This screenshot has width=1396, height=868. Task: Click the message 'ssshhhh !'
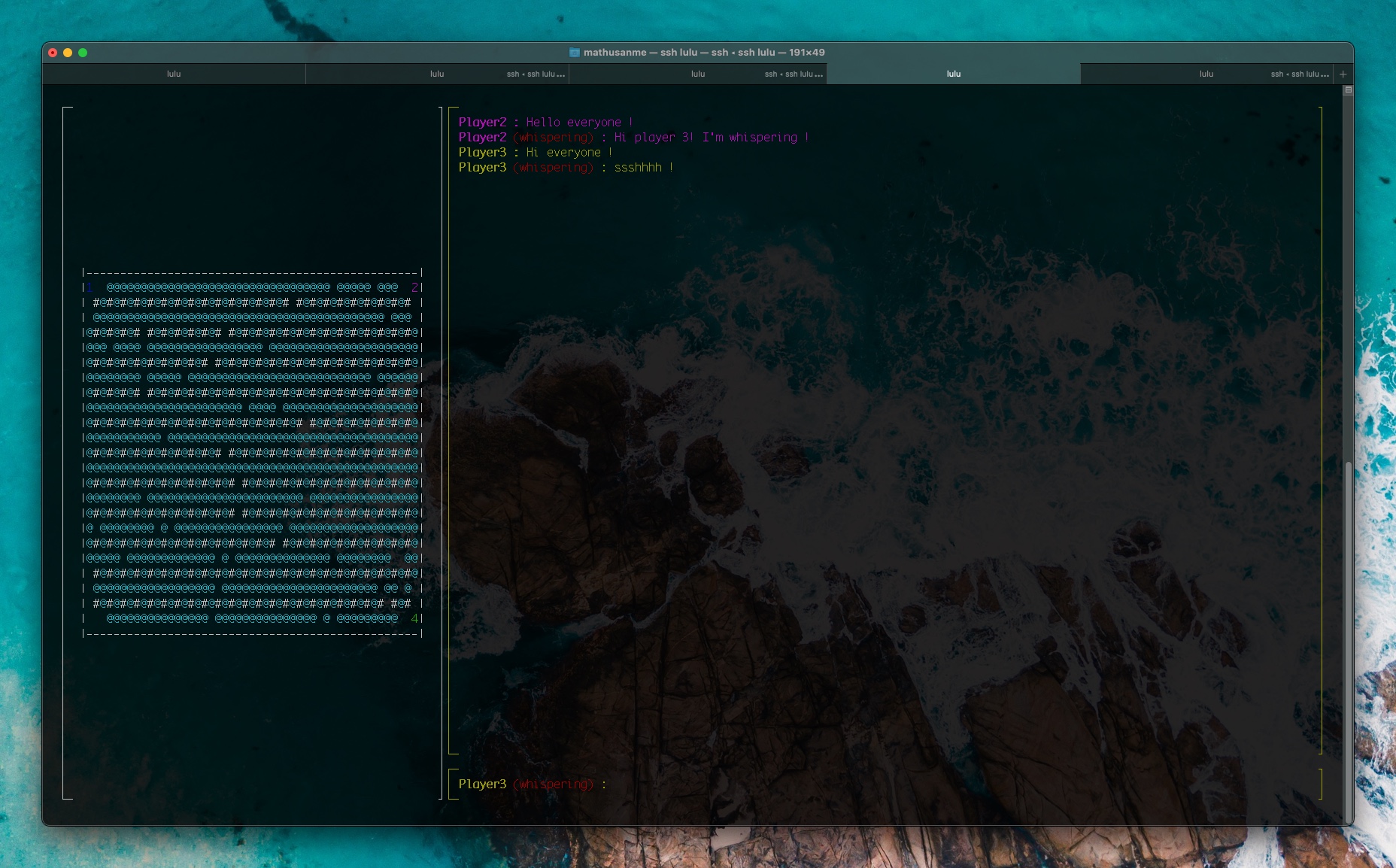pos(644,167)
